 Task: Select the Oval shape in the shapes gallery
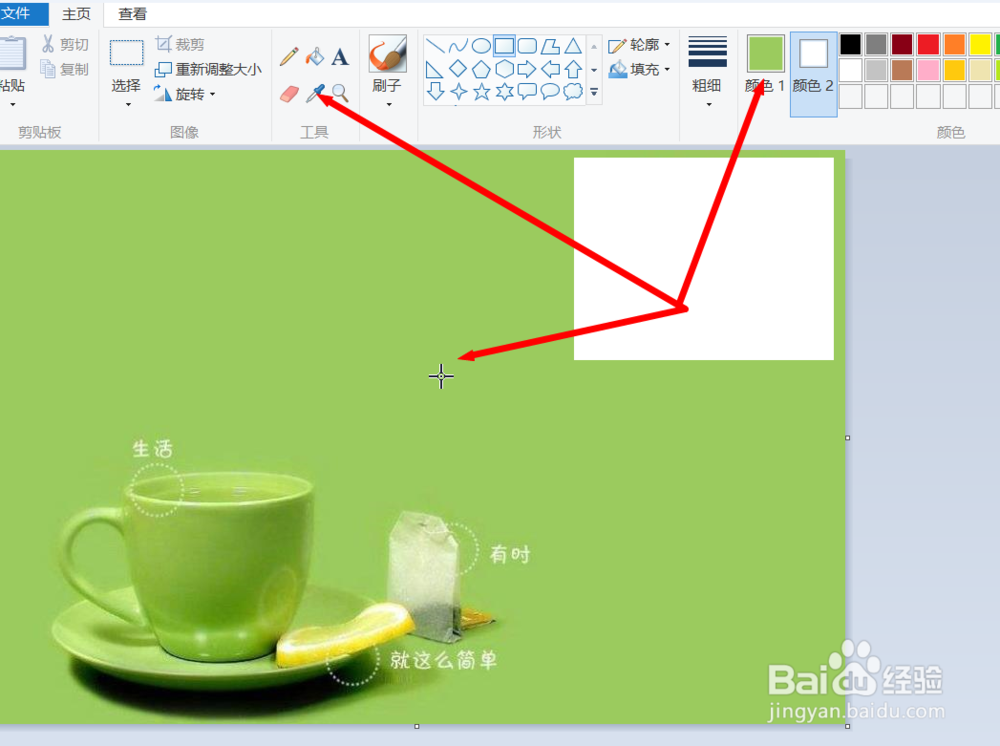point(481,45)
